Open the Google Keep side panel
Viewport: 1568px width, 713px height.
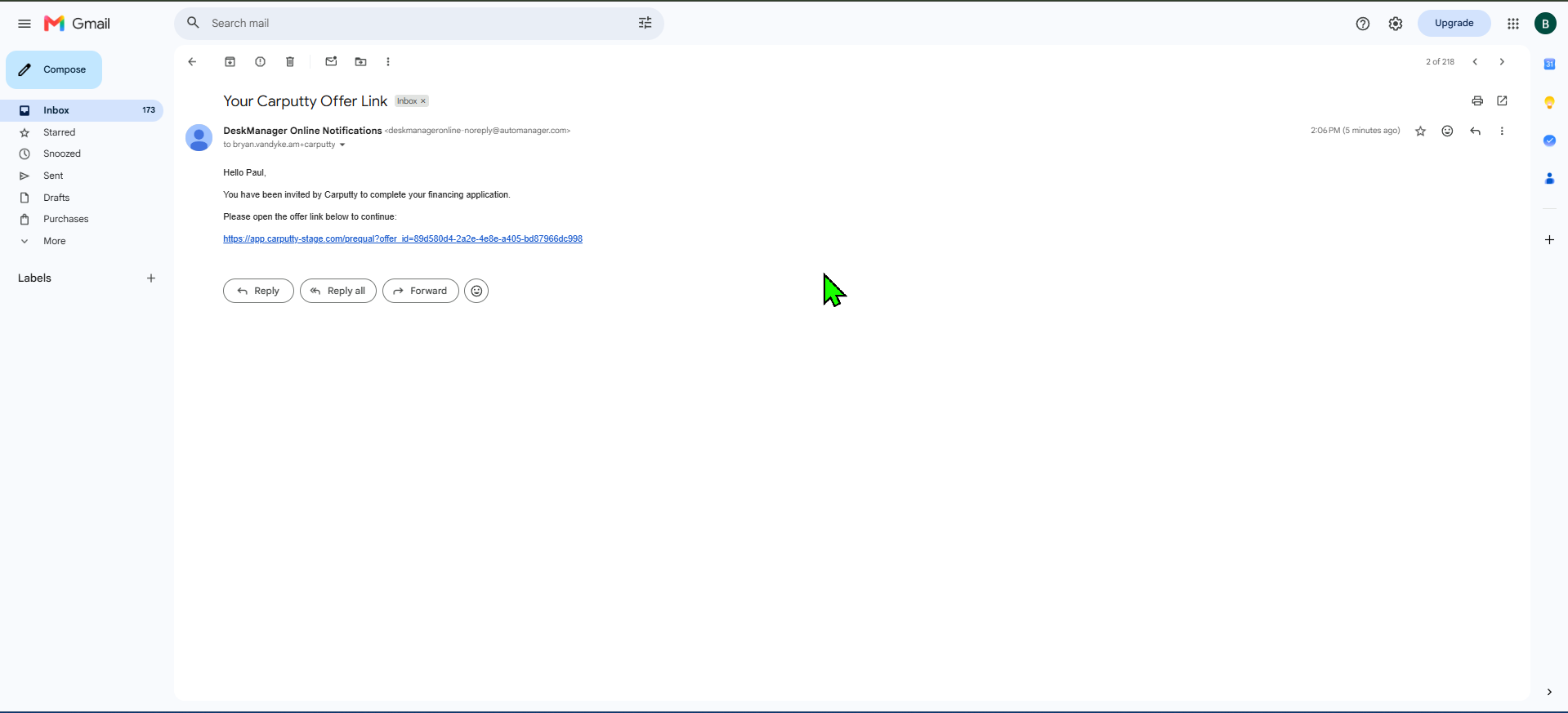1549,103
